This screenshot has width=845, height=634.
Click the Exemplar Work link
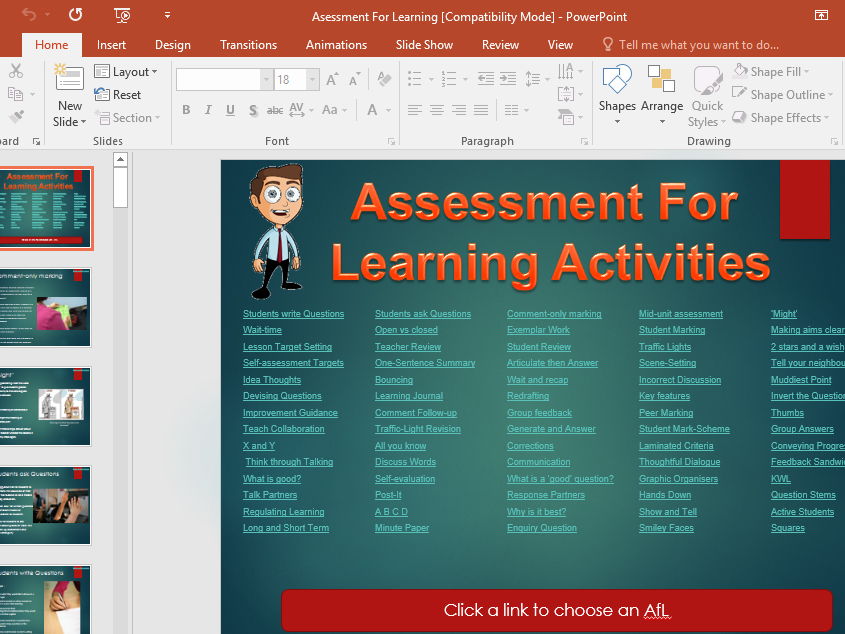tap(538, 330)
